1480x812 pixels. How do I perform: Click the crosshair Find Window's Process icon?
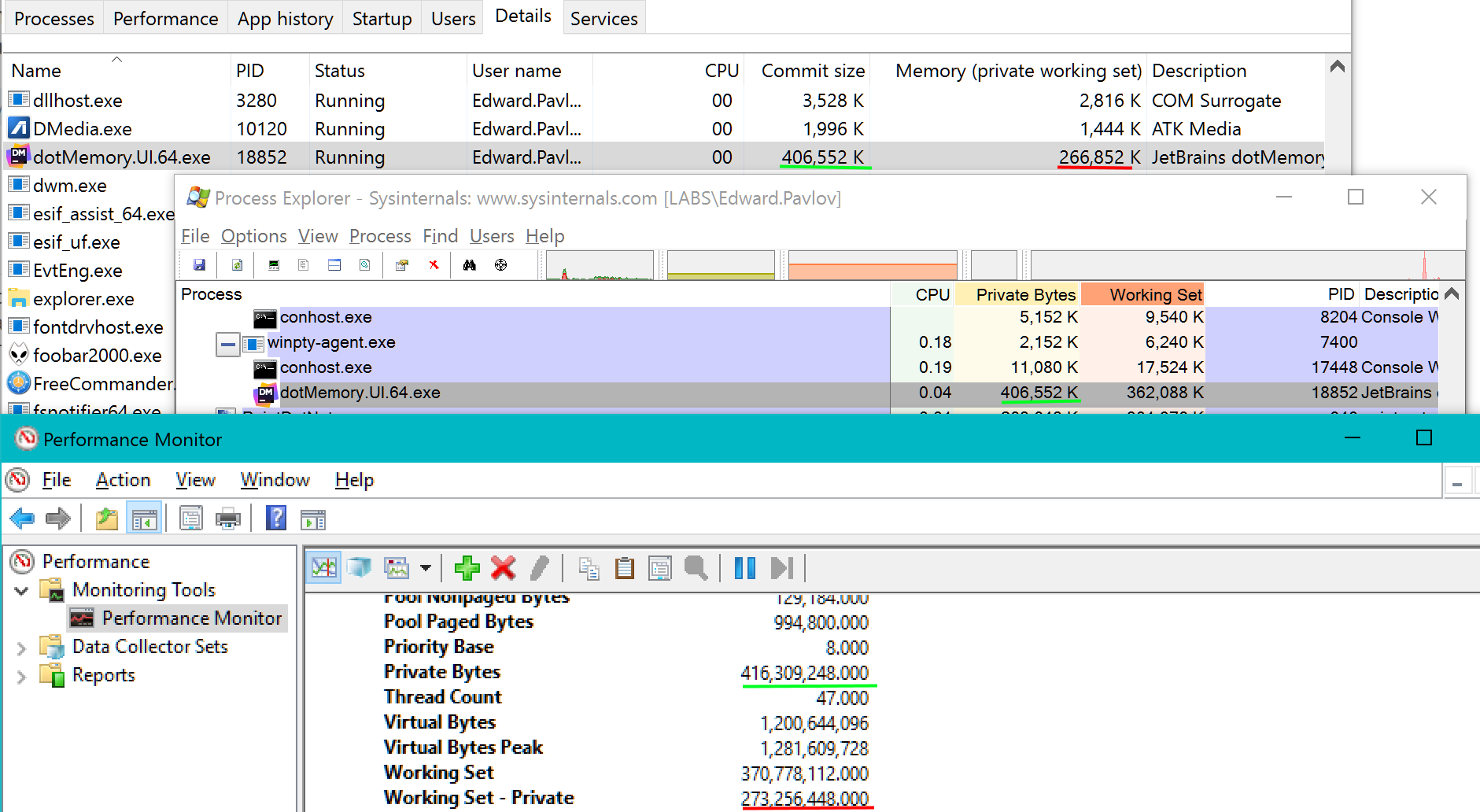click(500, 265)
